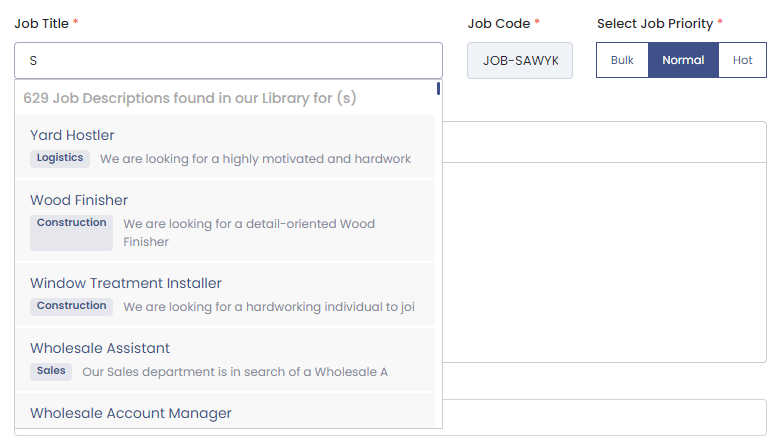
Task: Click the Window Treatment Installer description text
Action: click(x=268, y=307)
